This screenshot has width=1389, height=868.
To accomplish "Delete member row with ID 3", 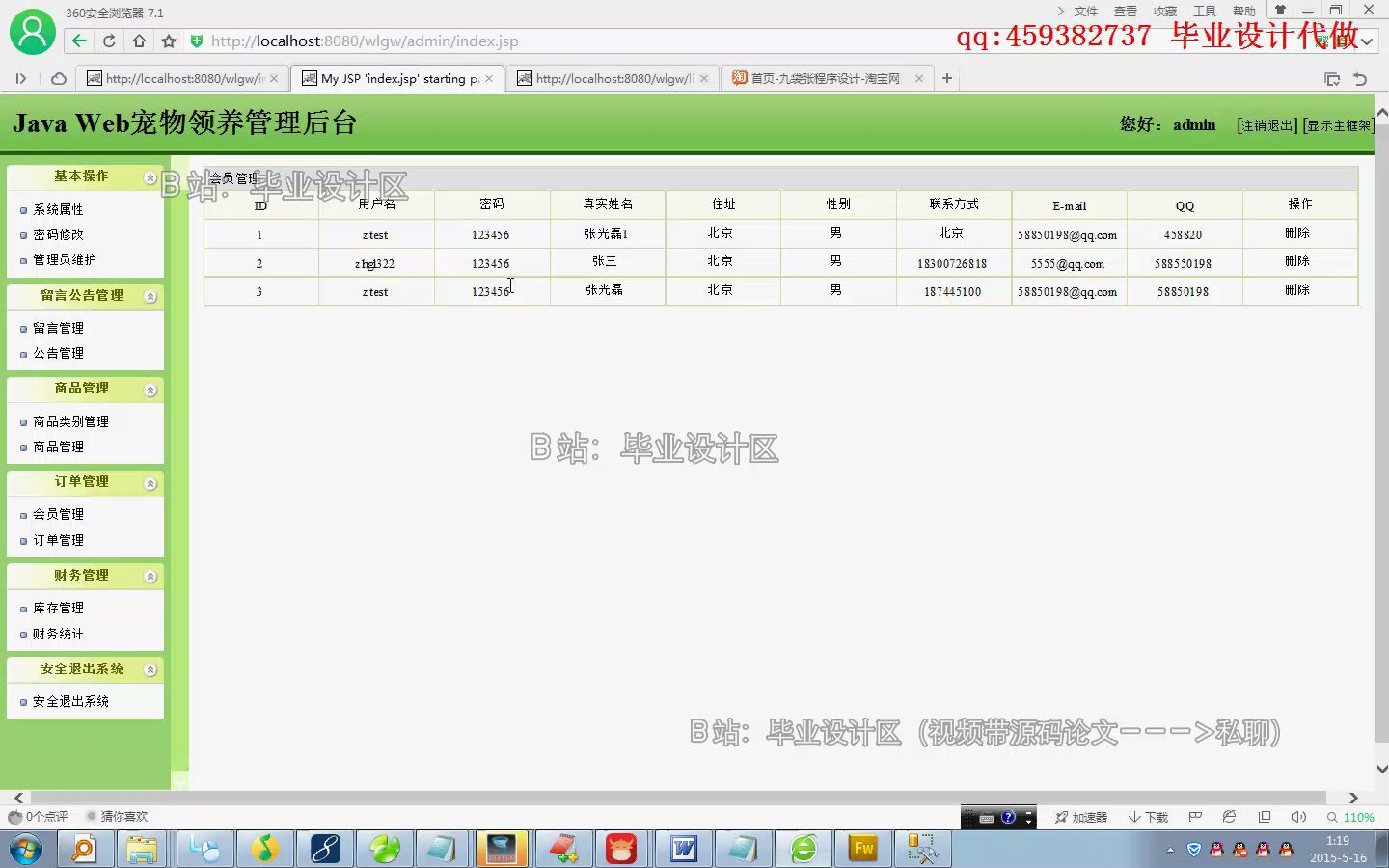I will pos(1297,290).
